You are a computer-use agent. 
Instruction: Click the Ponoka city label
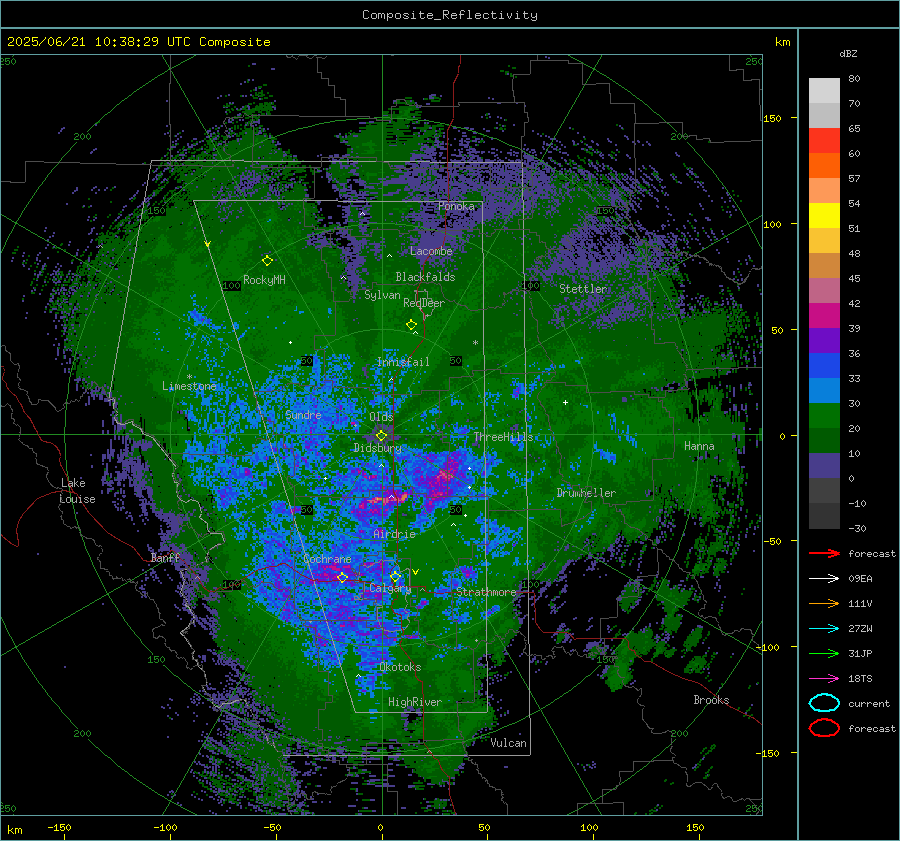pyautogui.click(x=456, y=206)
